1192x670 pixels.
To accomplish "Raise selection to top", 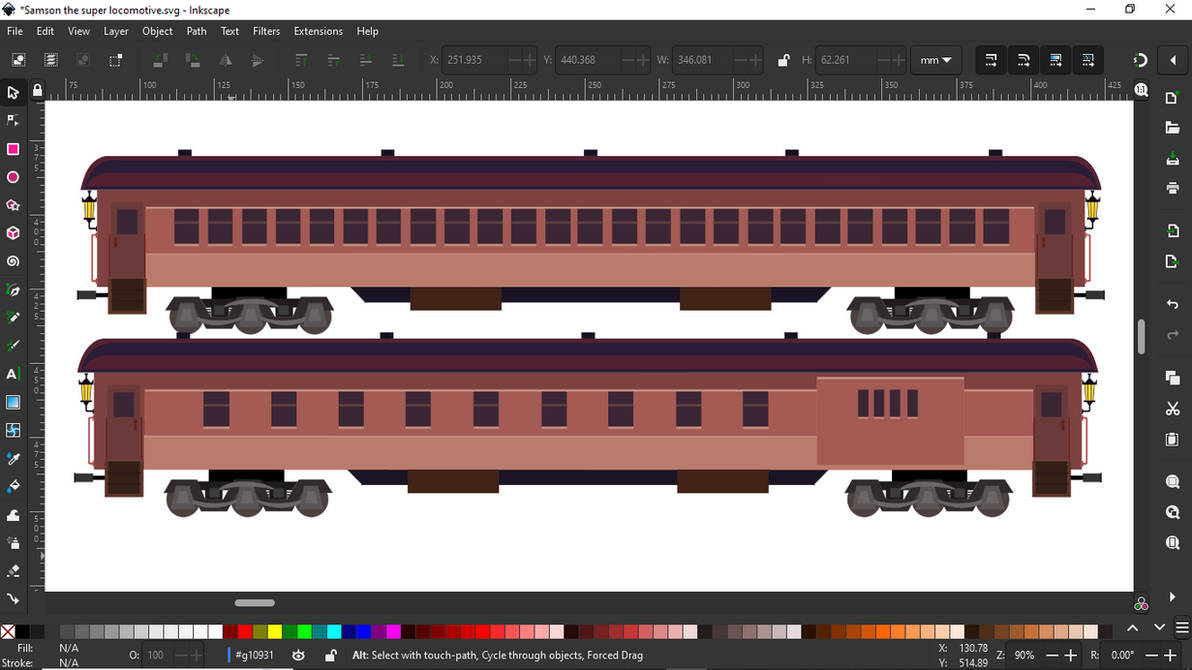I will [301, 60].
